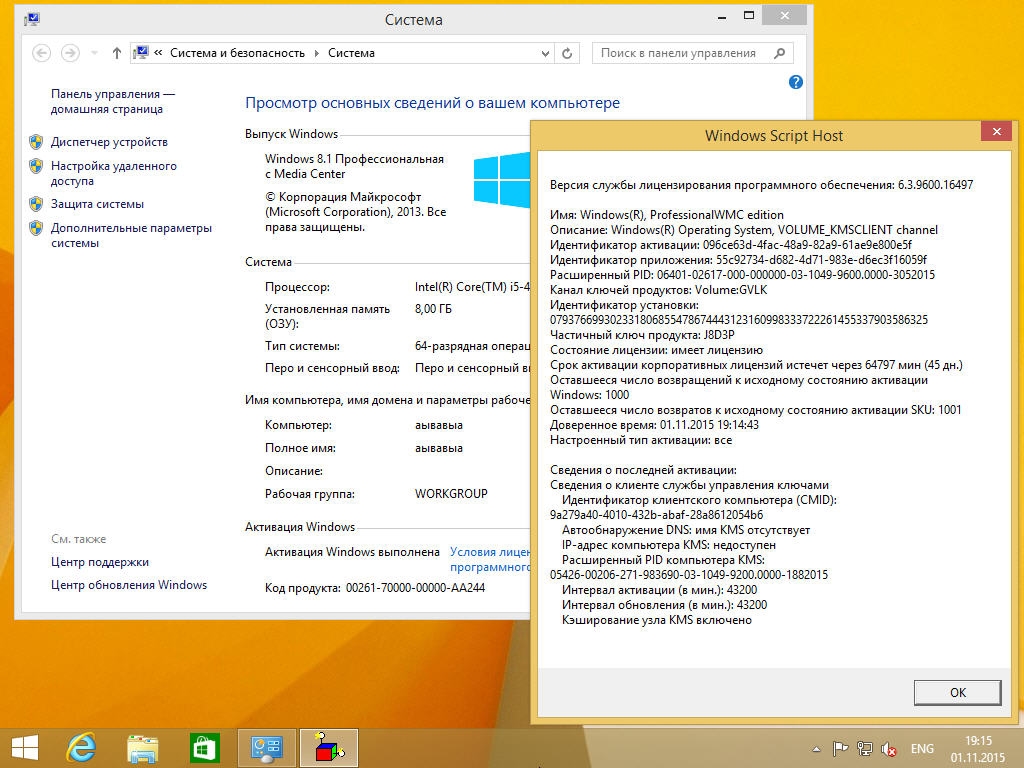Image resolution: width=1024 pixels, height=768 pixels.
Task: Open 'Центр поддержки' link
Action: click(x=100, y=562)
